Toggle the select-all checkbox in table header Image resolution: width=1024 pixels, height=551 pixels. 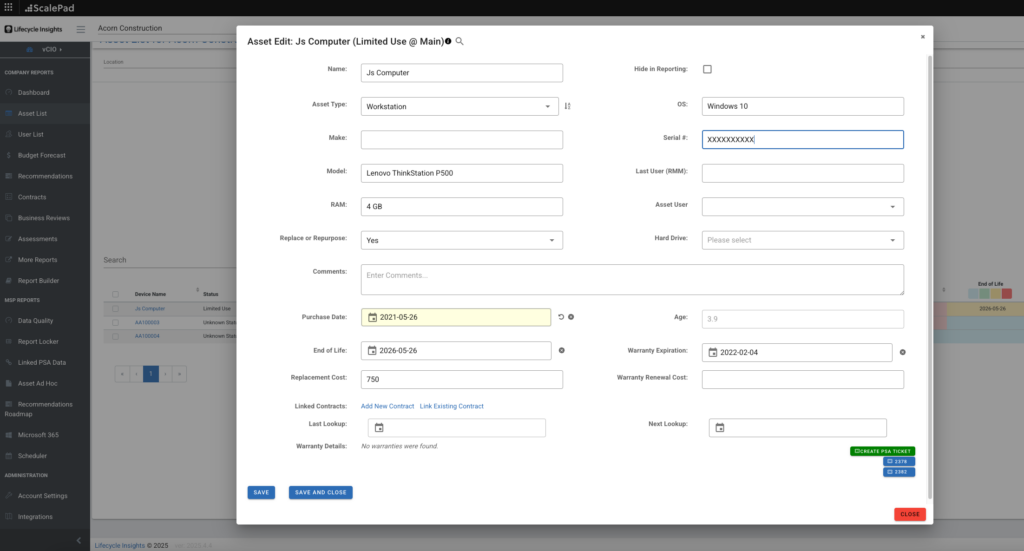click(x=116, y=294)
